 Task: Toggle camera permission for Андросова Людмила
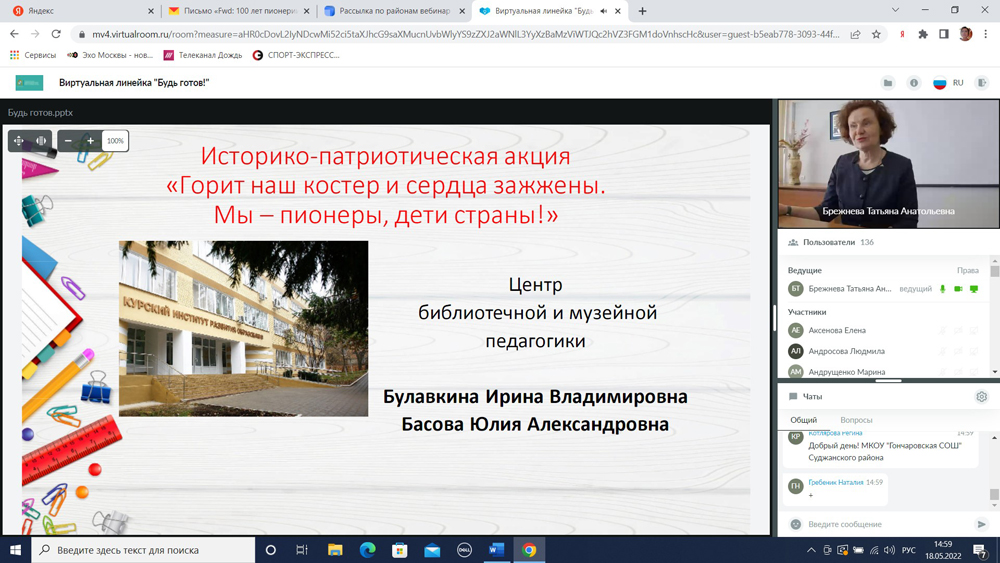tap(958, 351)
